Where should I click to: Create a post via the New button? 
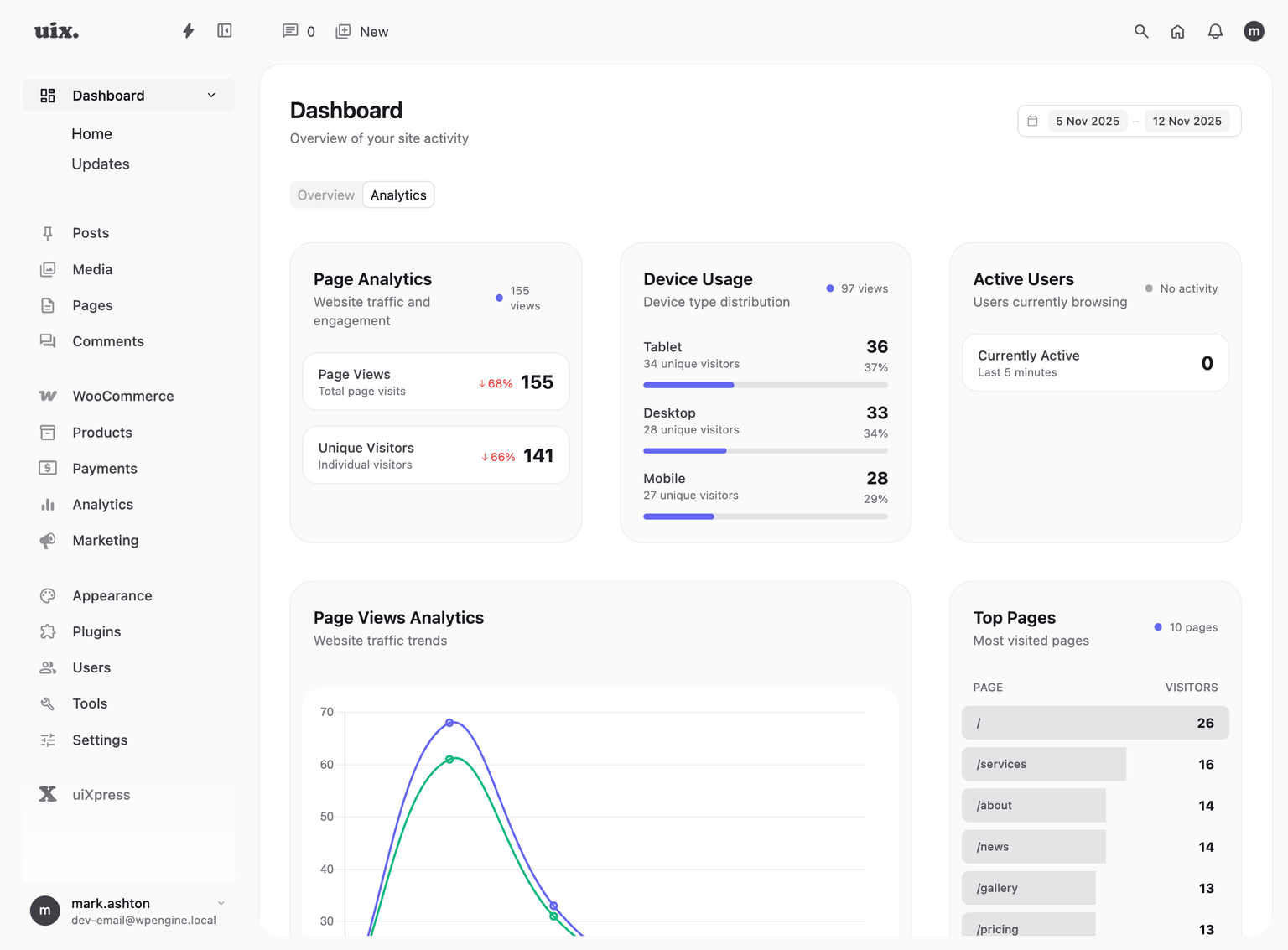coord(361,31)
